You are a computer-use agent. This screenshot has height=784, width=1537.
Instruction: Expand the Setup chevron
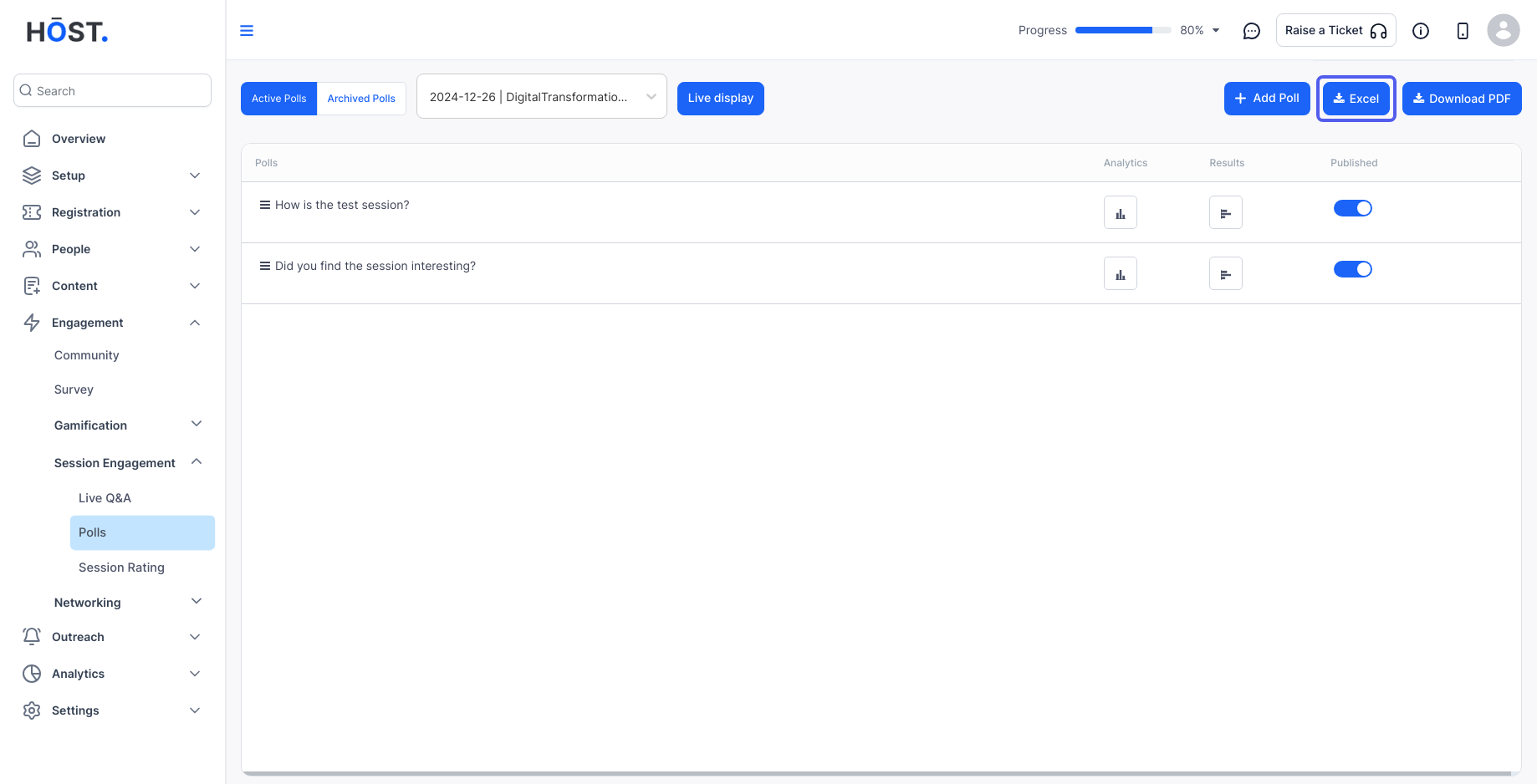(x=195, y=176)
